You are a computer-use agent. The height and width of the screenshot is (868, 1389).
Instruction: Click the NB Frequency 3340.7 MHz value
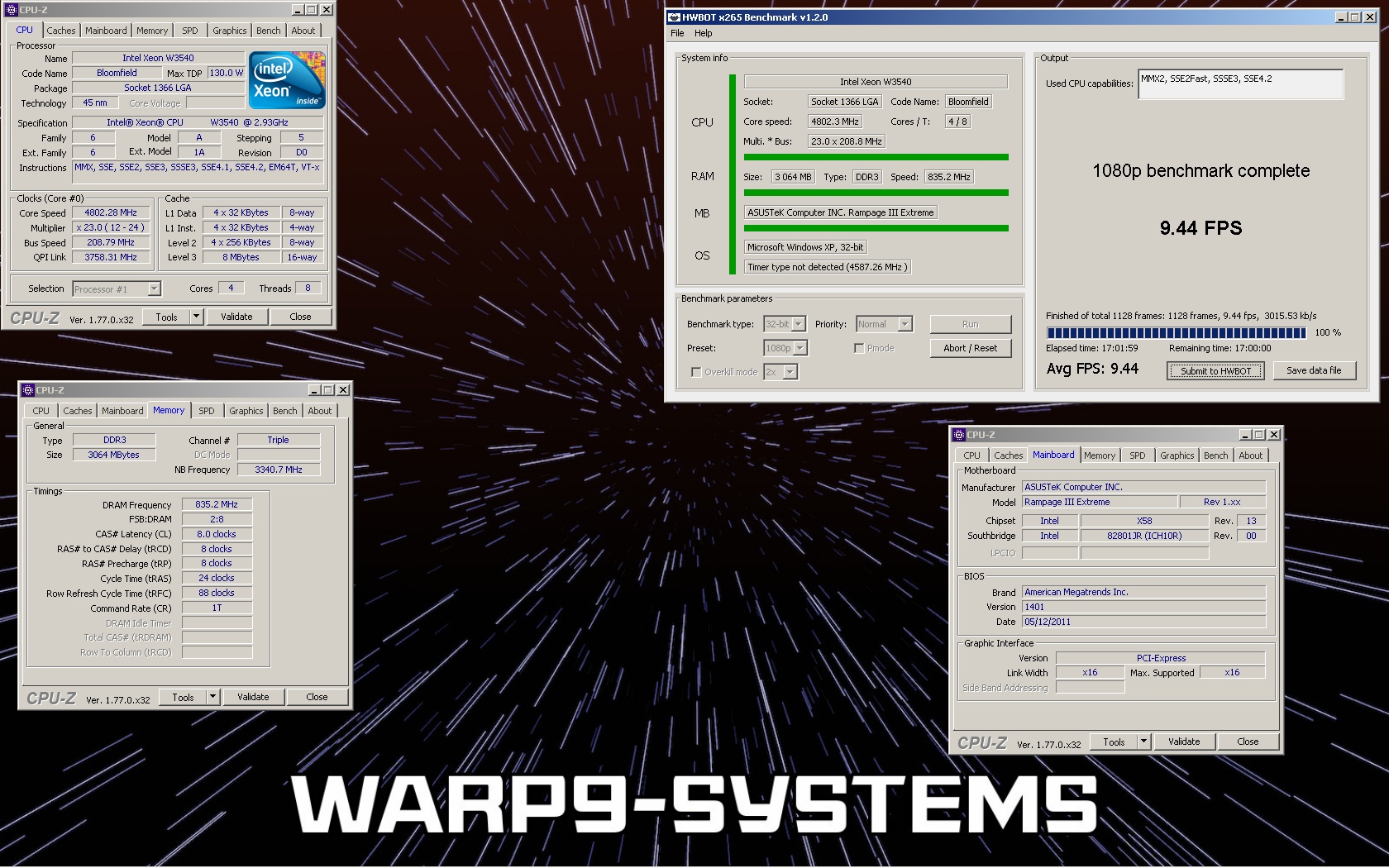coord(279,470)
